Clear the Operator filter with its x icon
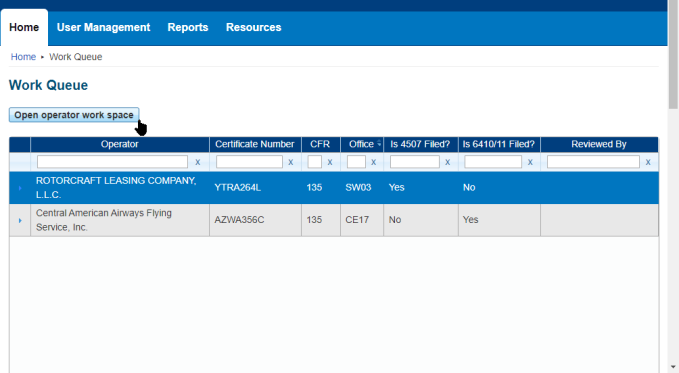The image size is (679, 373). (197, 162)
